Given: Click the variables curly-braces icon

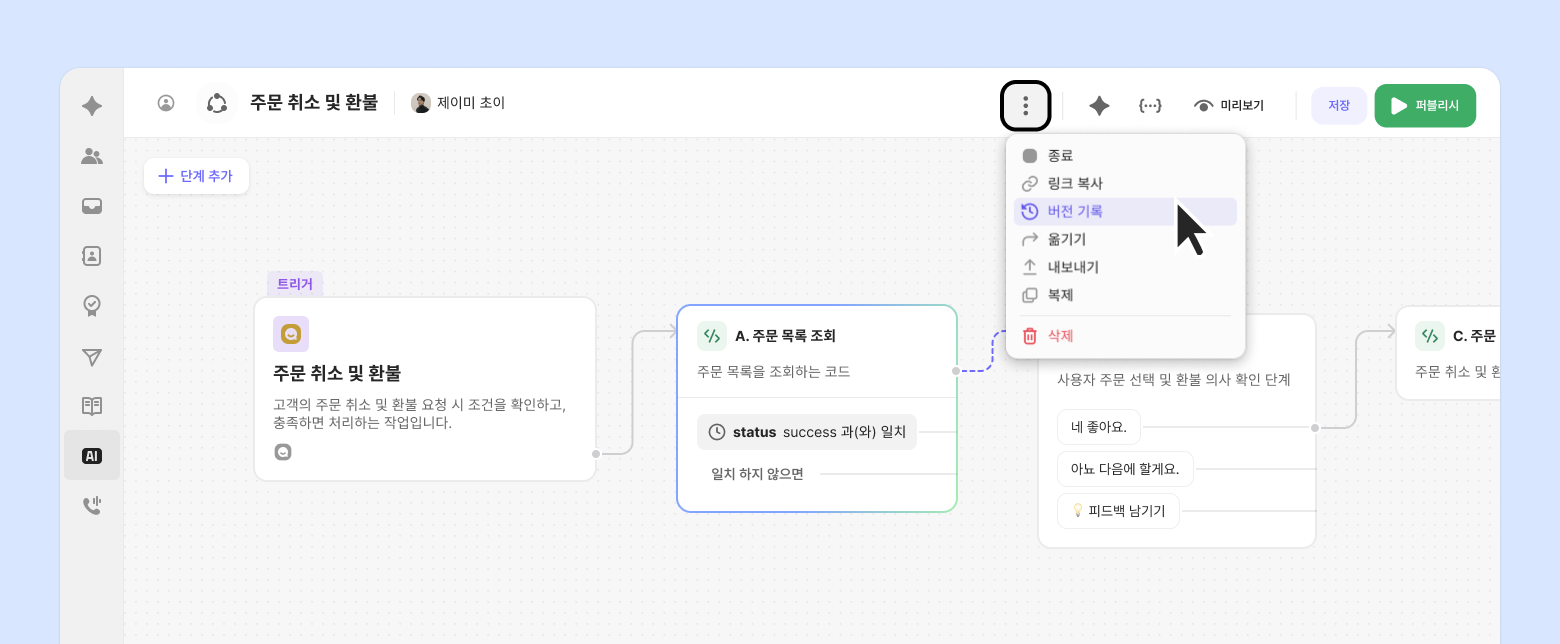Looking at the screenshot, I should pyautogui.click(x=1150, y=106).
